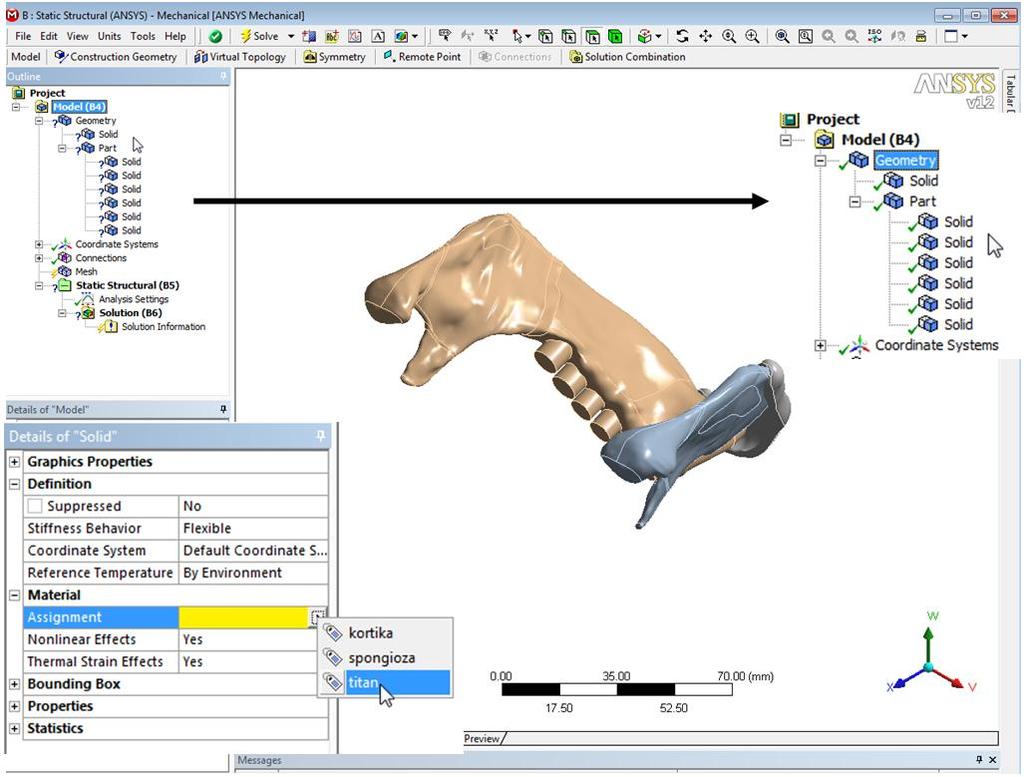Click the Symmetry toolbar button
This screenshot has width=1024, height=777.
point(334,57)
